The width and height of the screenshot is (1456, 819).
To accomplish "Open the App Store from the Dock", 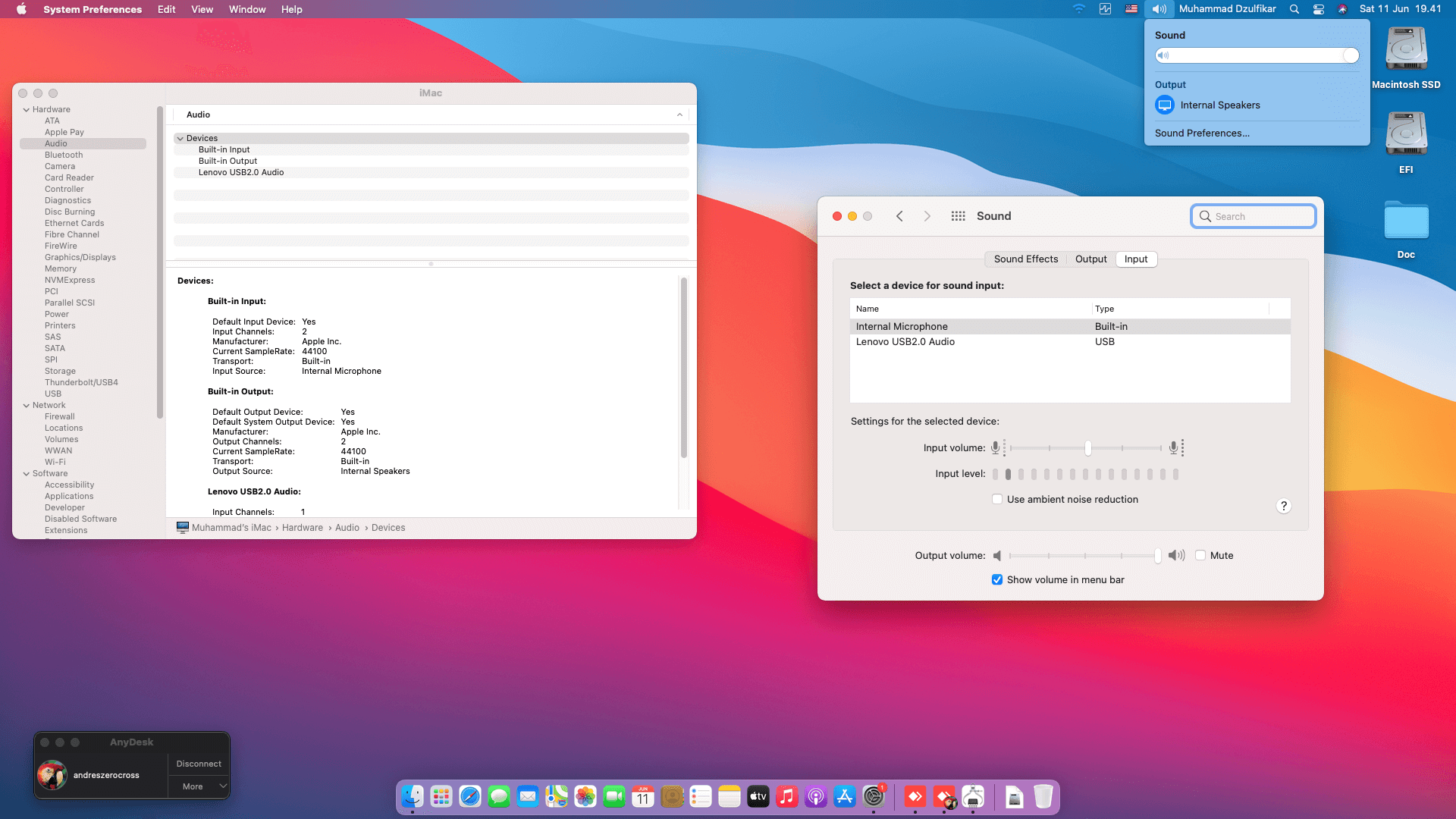I will tap(845, 796).
